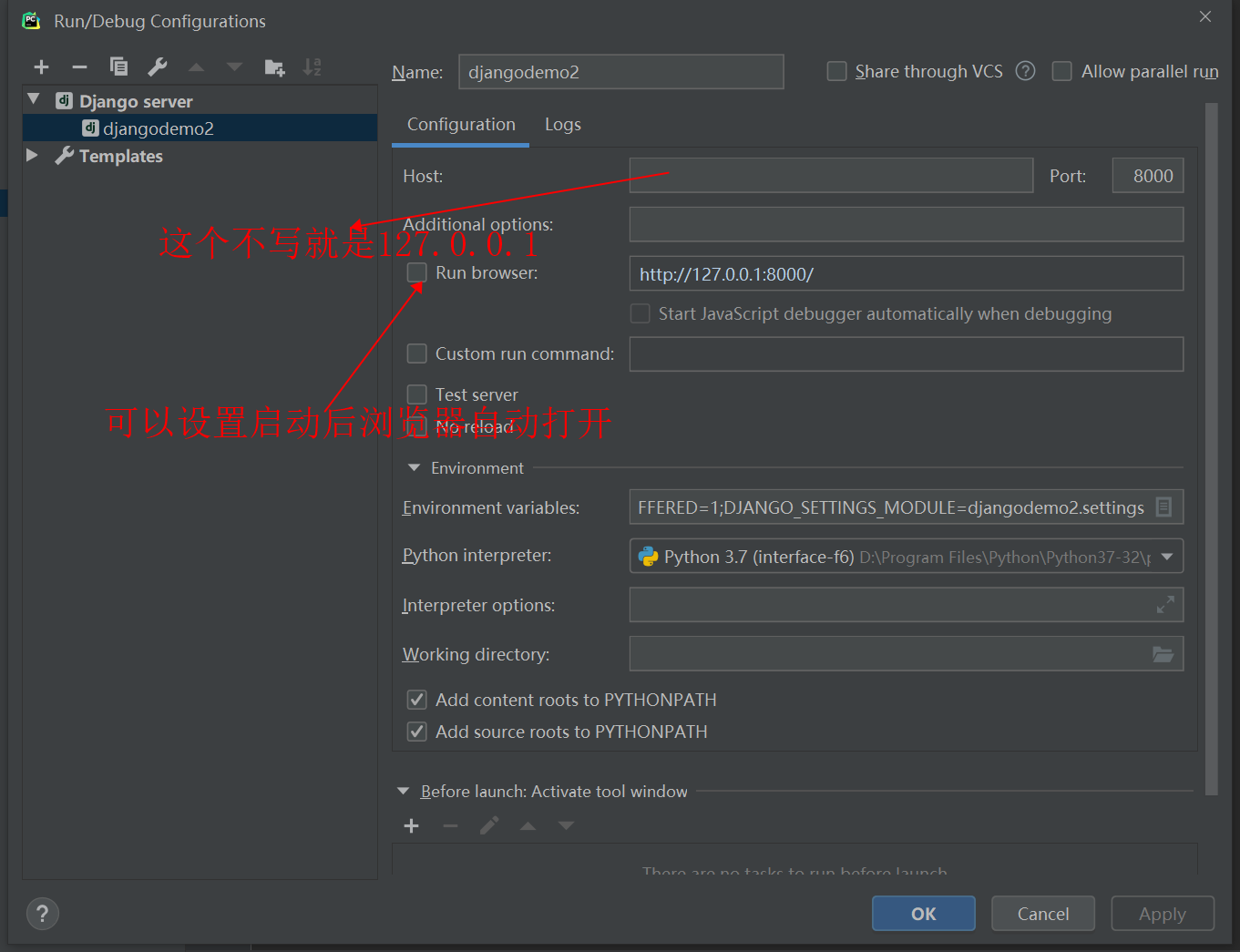Remove selected configuration with minus icon
The image size is (1240, 952).
point(79,67)
